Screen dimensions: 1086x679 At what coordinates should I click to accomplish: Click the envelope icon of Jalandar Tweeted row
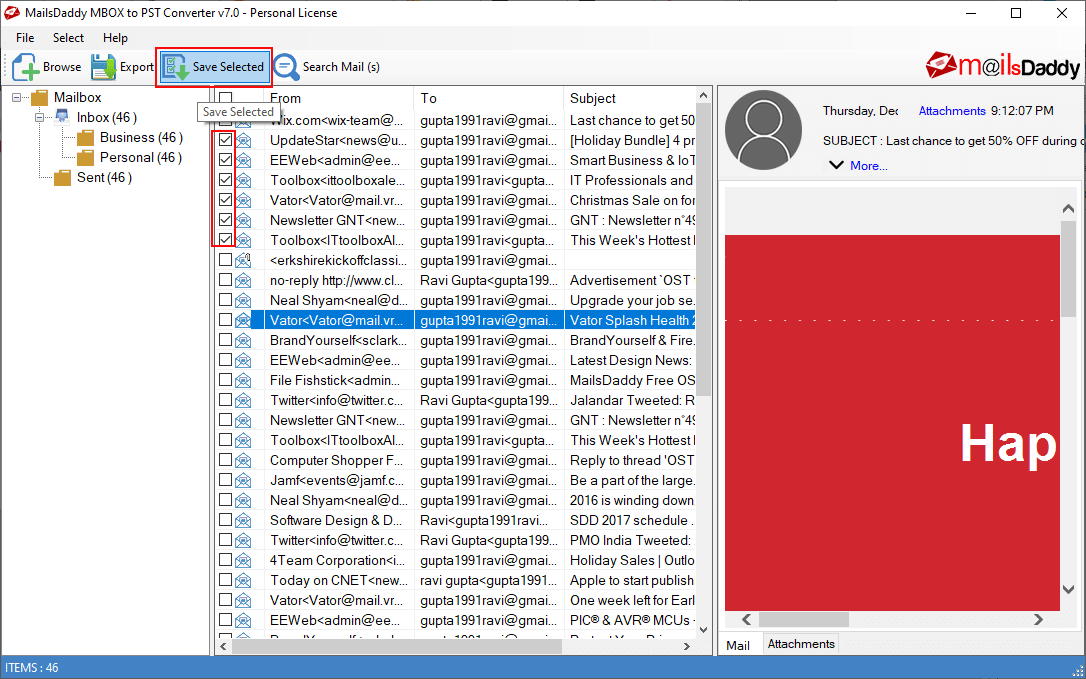243,400
